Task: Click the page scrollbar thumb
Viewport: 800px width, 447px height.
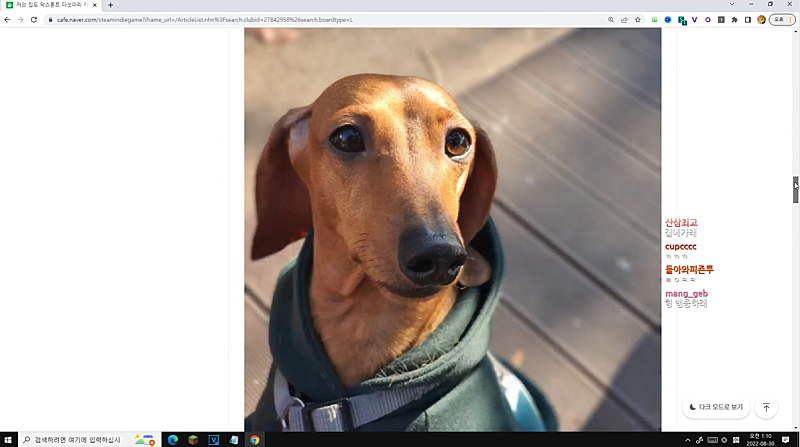Action: (x=795, y=190)
